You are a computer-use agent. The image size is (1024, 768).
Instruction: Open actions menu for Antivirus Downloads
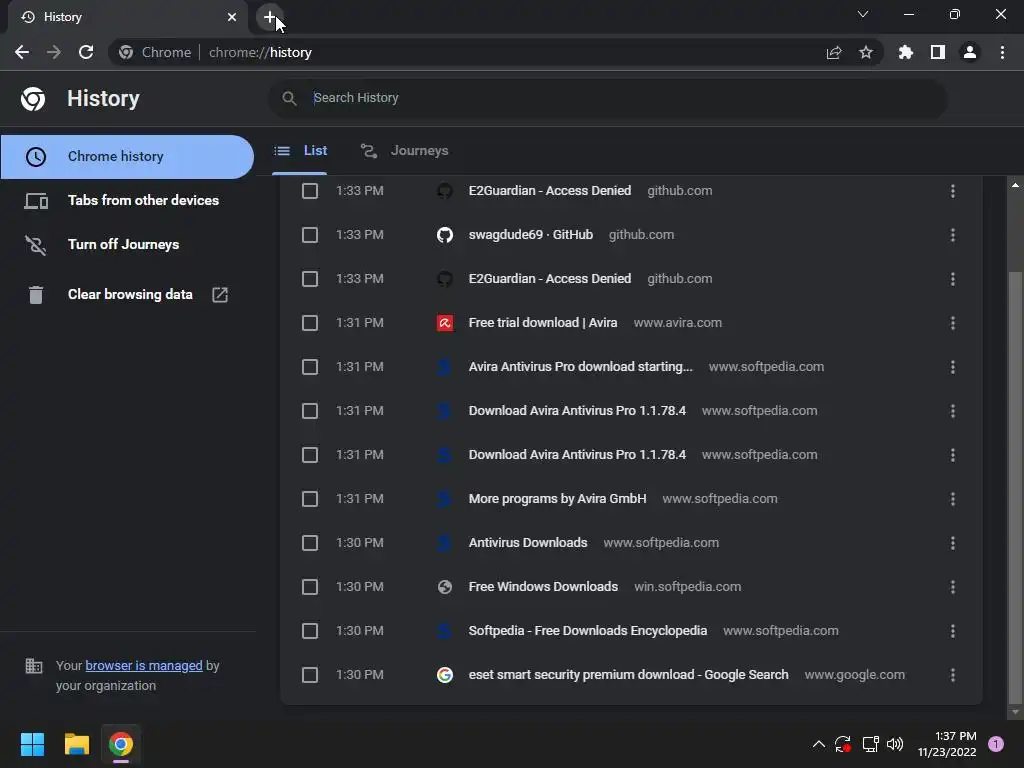coord(953,543)
